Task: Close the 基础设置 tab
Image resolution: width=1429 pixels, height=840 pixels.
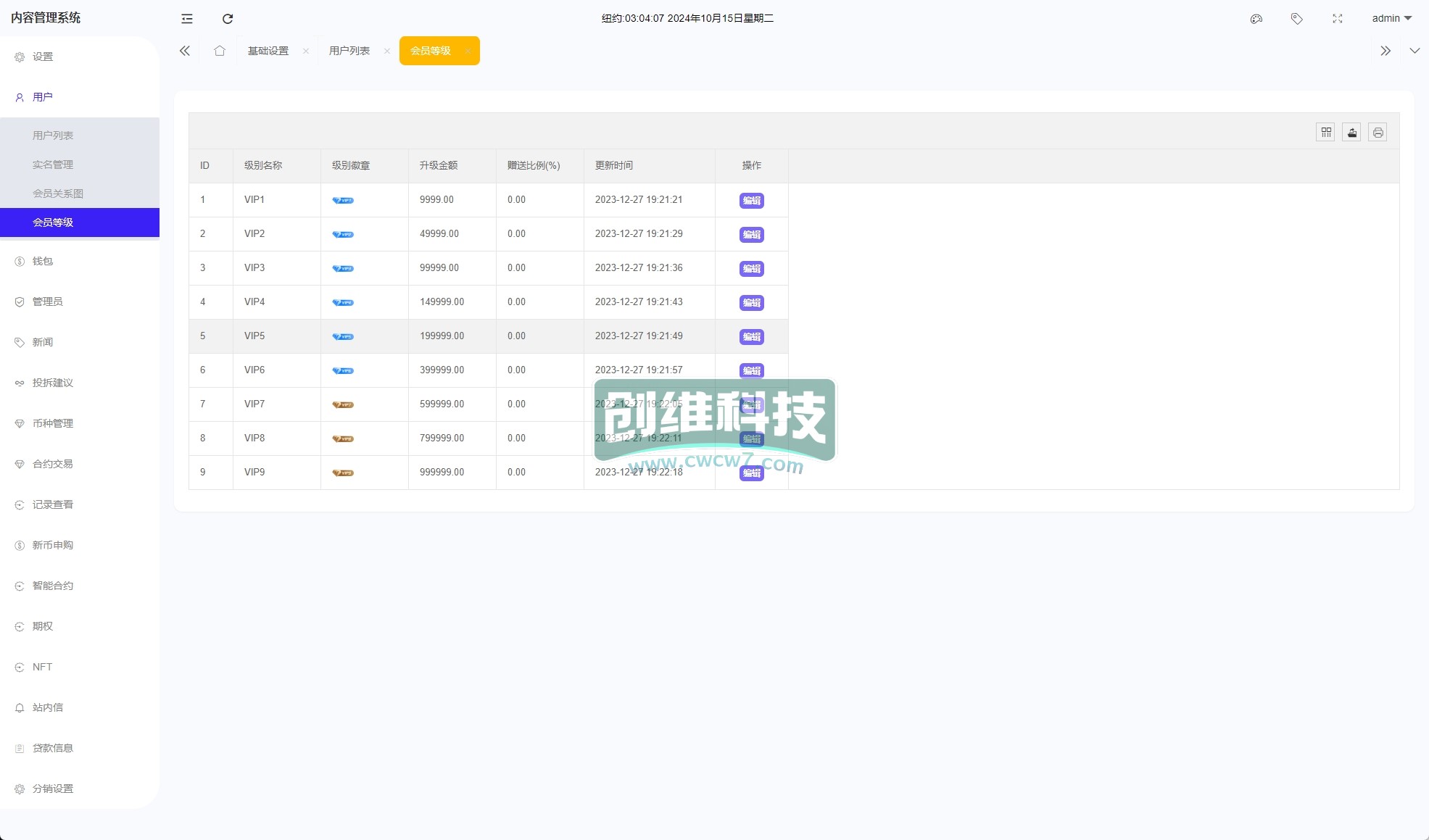Action: (306, 51)
